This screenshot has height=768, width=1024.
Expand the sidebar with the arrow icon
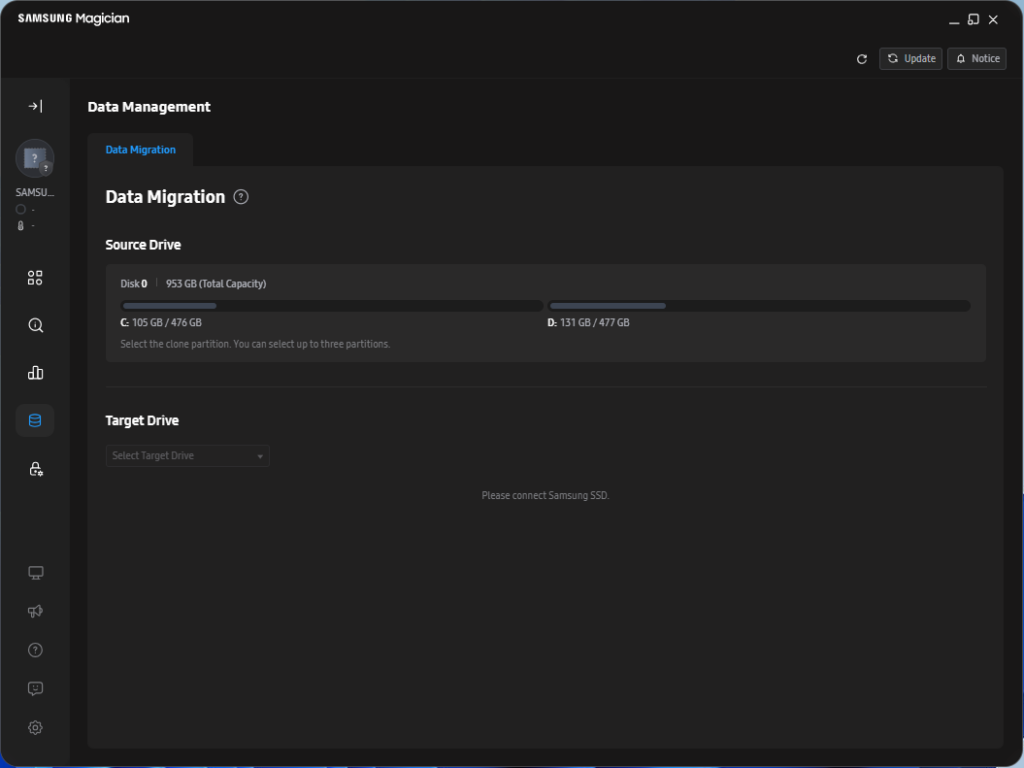(35, 106)
